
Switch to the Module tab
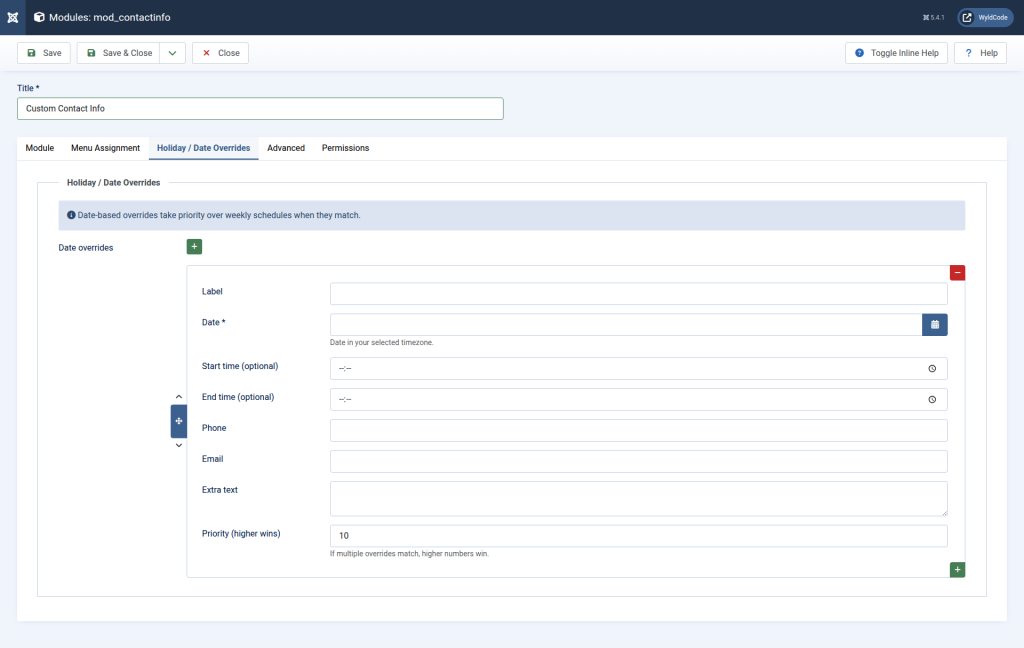pos(39,147)
